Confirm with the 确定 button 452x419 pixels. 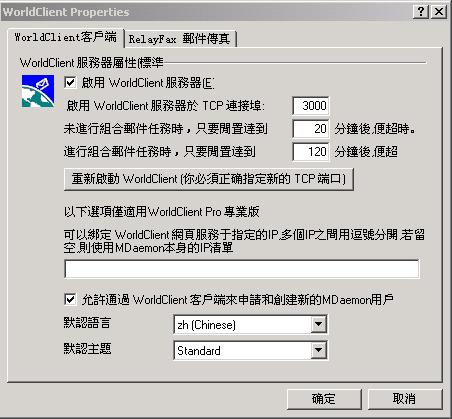[x=324, y=399]
